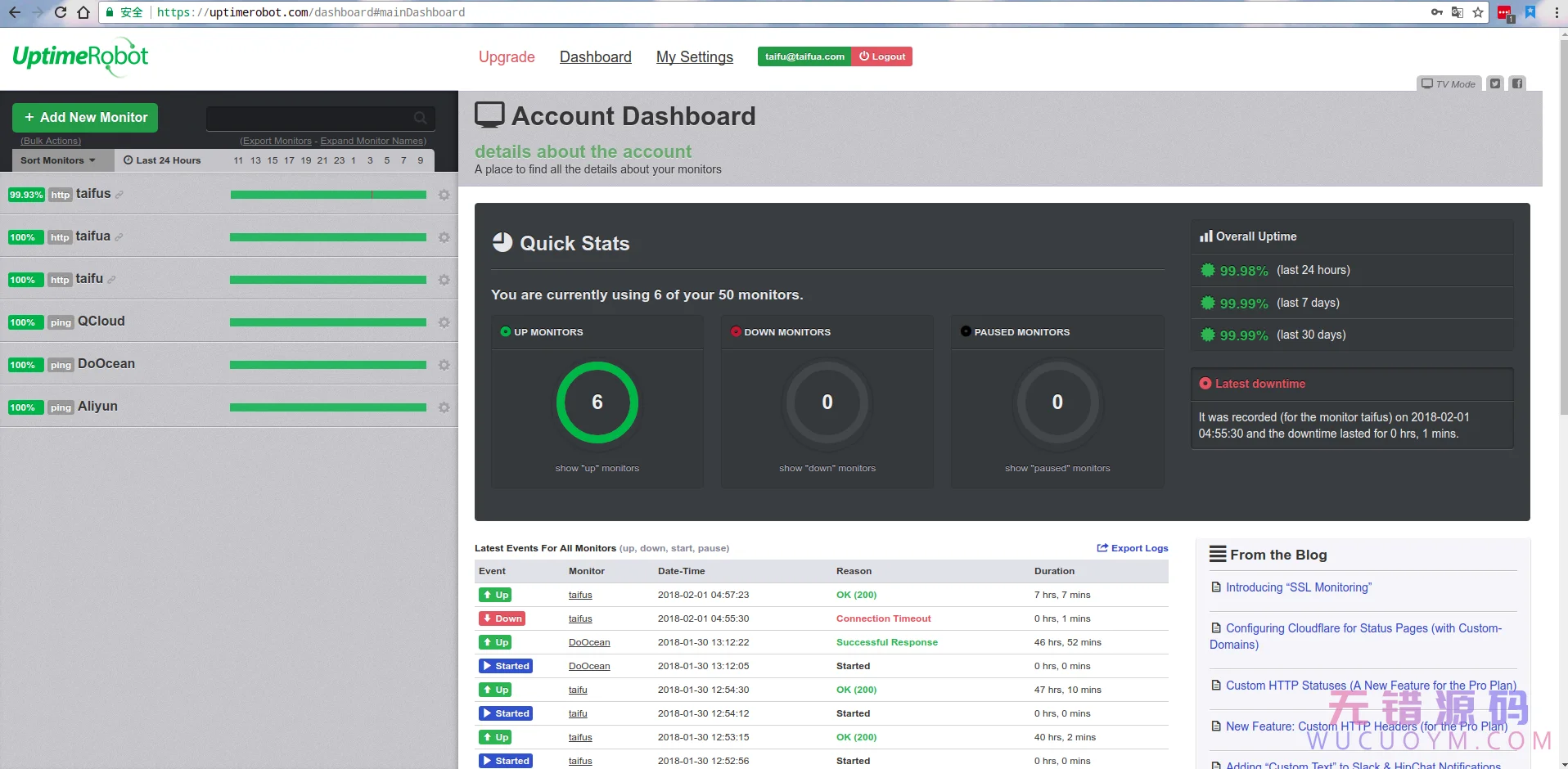
Task: Open the Facebook icon near TV Mode
Action: [x=1517, y=83]
